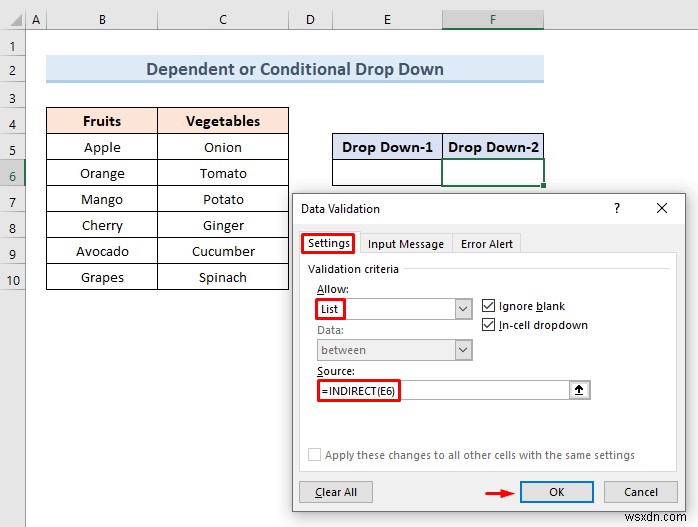
Task: Select column A header
Action: [36, 20]
